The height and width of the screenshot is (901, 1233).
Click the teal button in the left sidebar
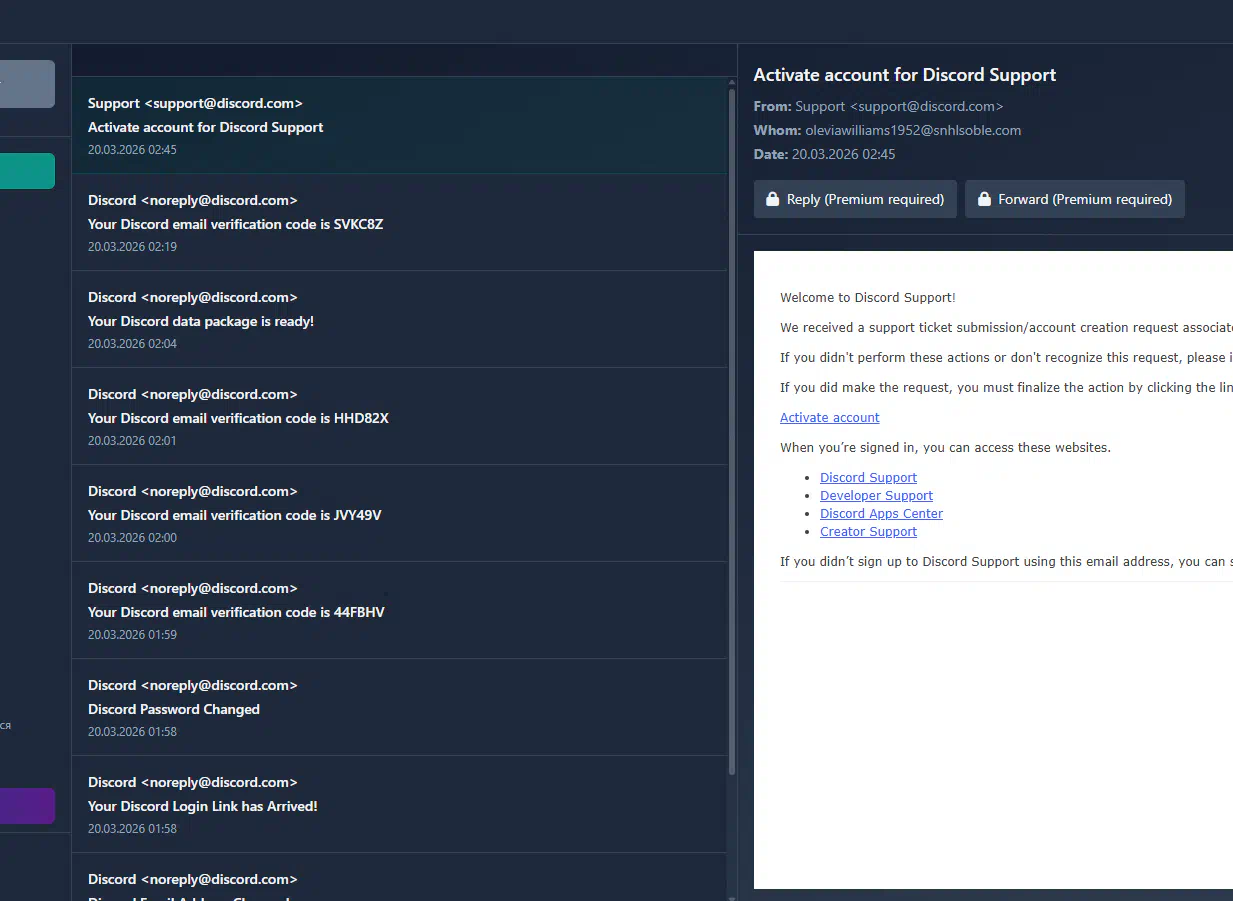[27, 171]
